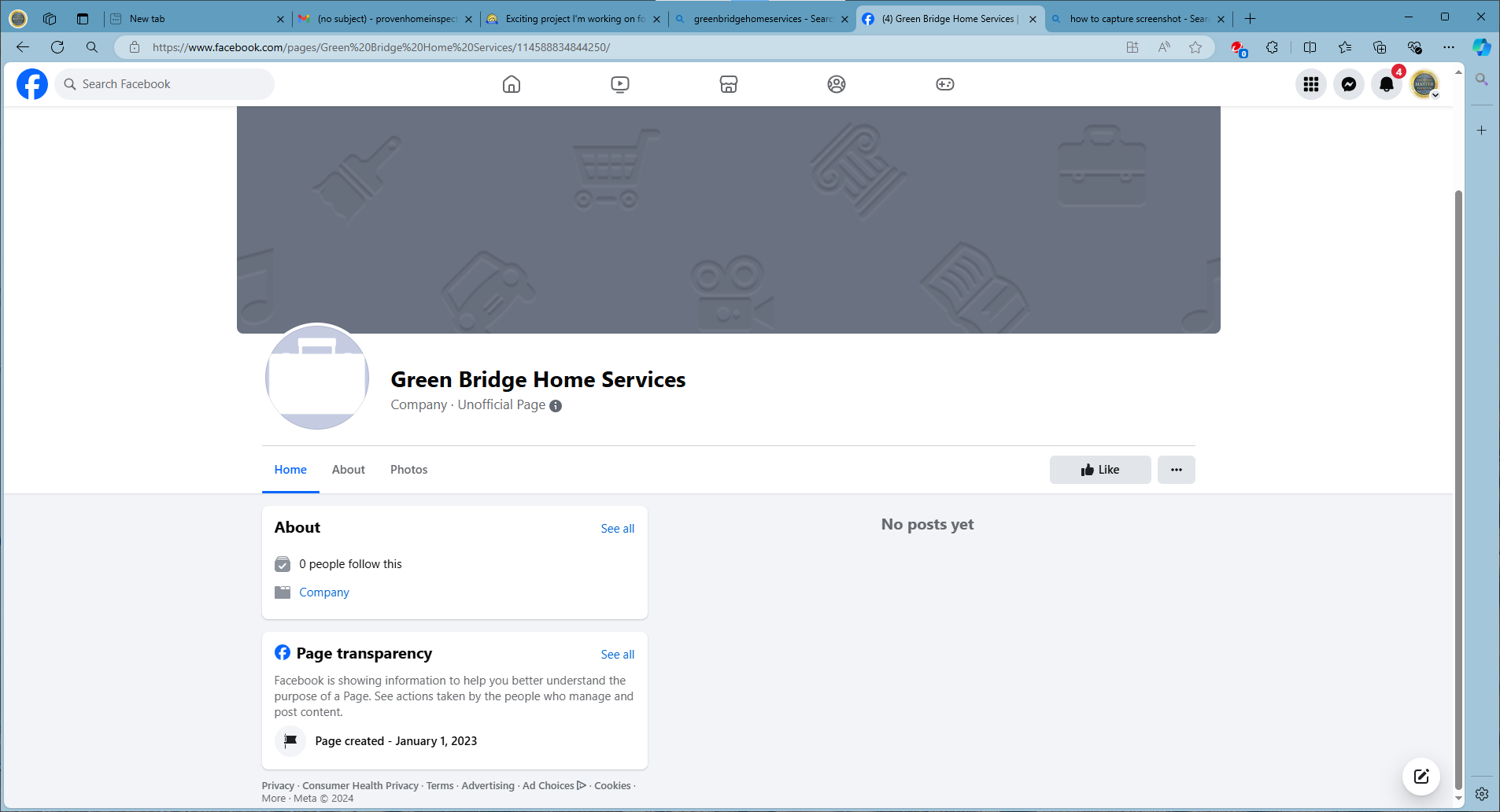Open the Advertising footer link
This screenshot has height=812, width=1500.
[488, 785]
